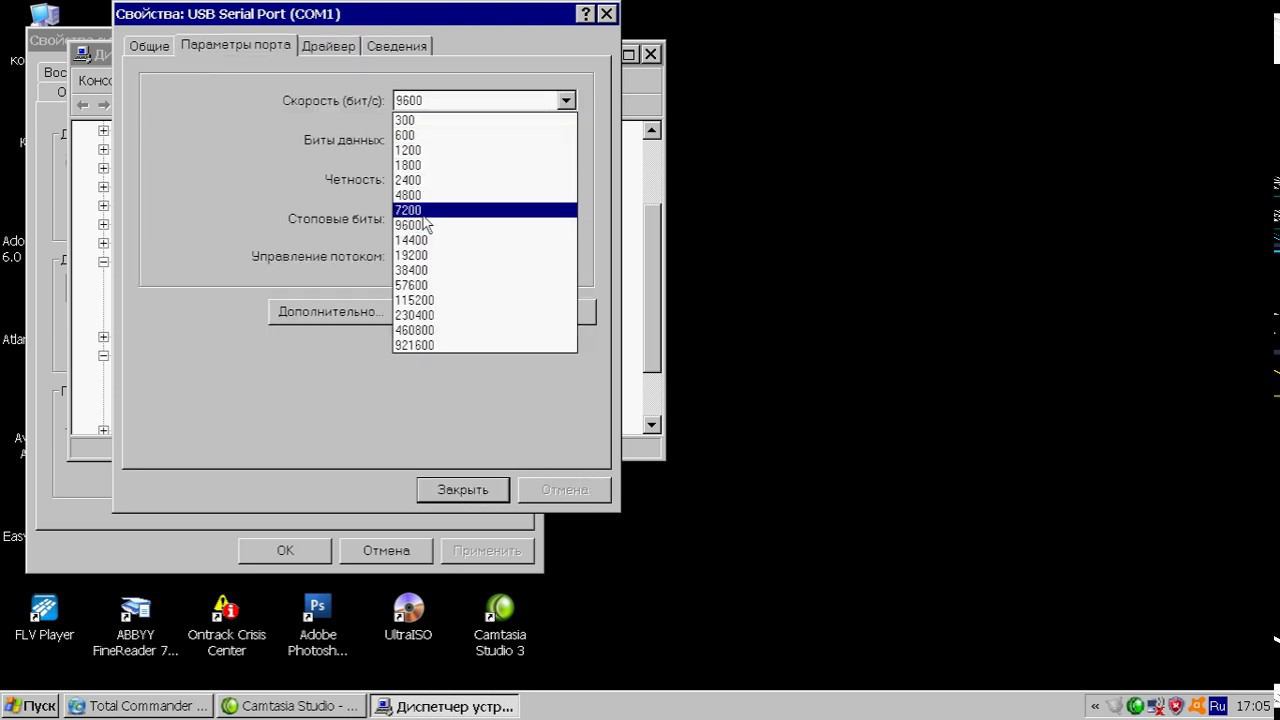
Task: Click the Управление потоком: label
Action: pos(318,257)
